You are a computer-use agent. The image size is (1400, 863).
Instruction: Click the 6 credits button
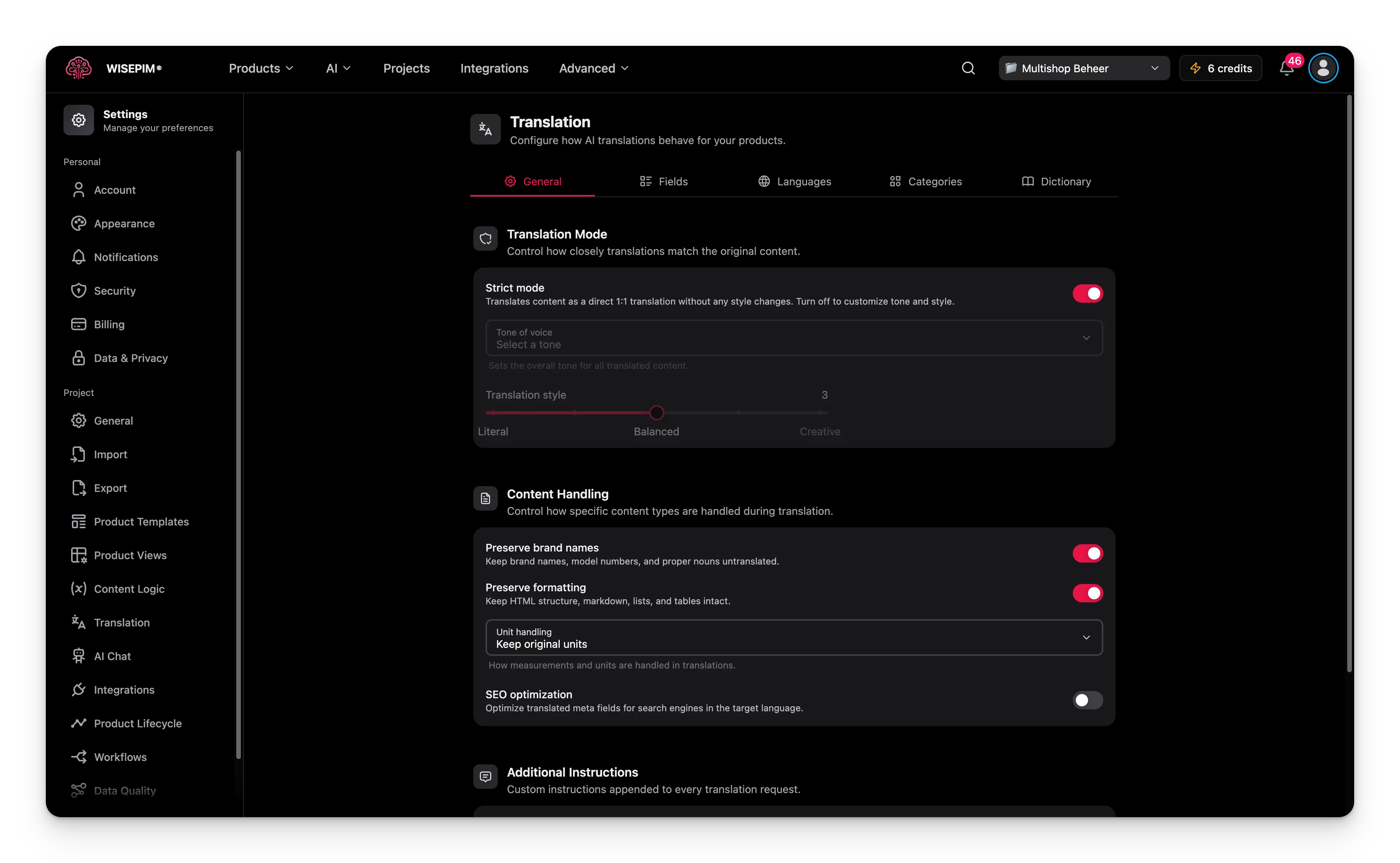pos(1220,68)
